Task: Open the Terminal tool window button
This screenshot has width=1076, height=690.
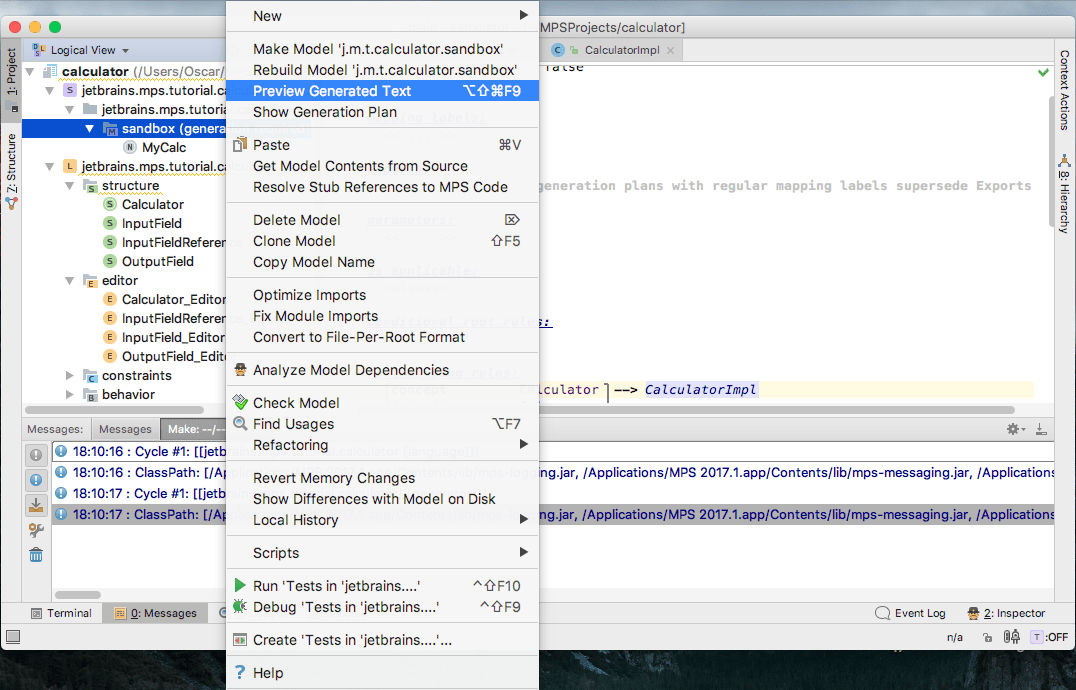Action: pyautogui.click(x=62, y=613)
